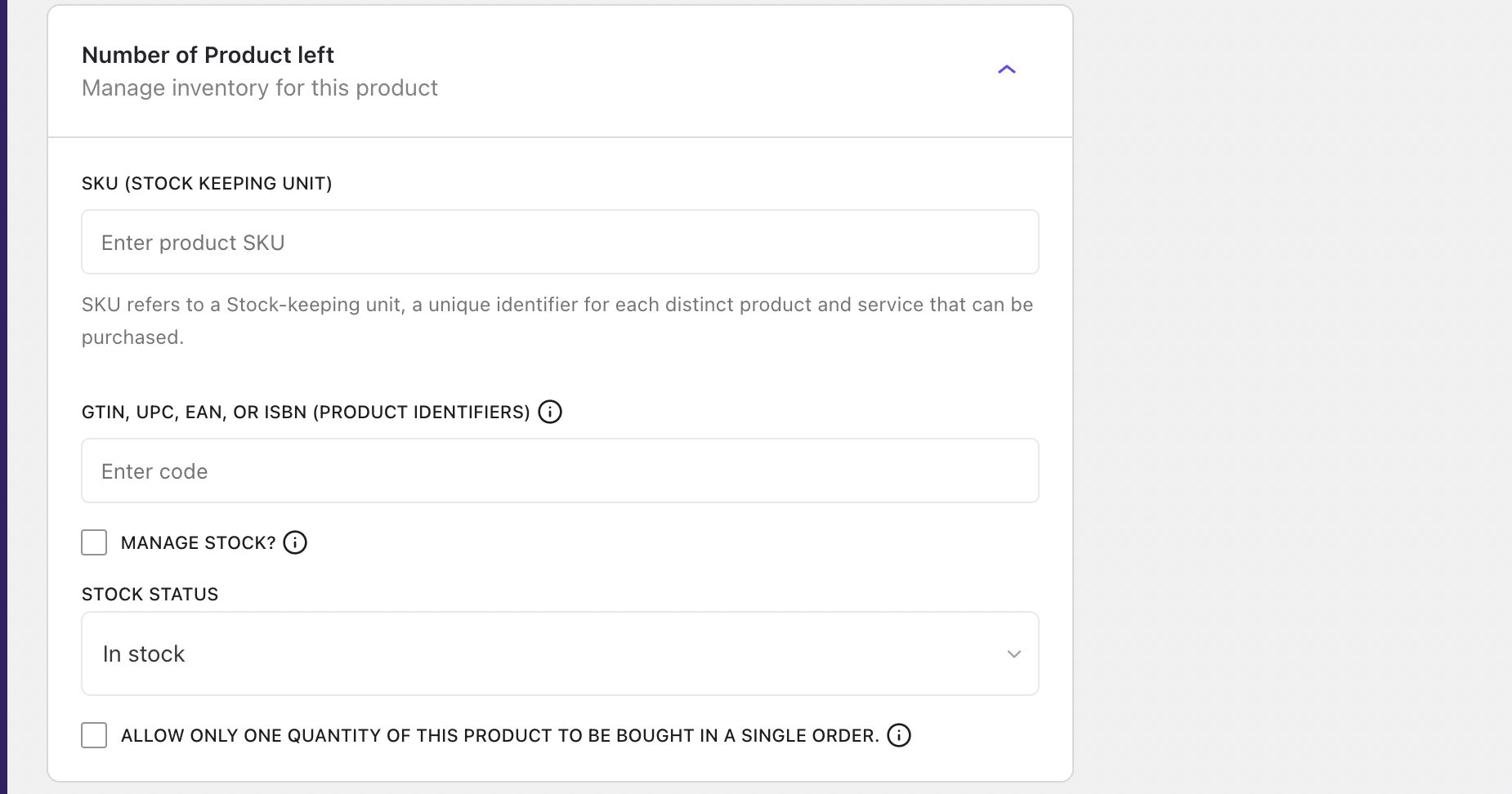Click the GTIN, UPC, EAN, or ISBN label
This screenshot has height=794, width=1512.
[x=306, y=412]
